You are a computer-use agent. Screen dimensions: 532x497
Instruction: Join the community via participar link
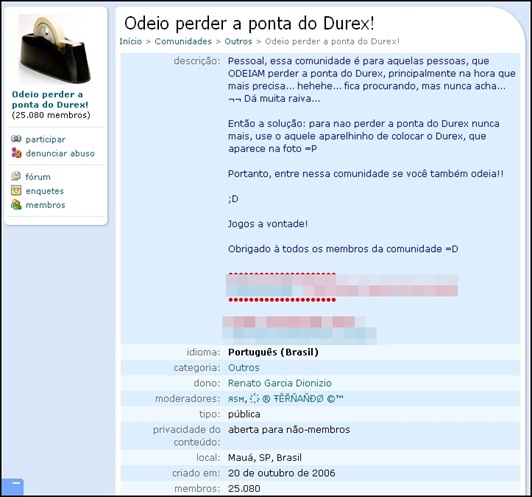click(45, 139)
